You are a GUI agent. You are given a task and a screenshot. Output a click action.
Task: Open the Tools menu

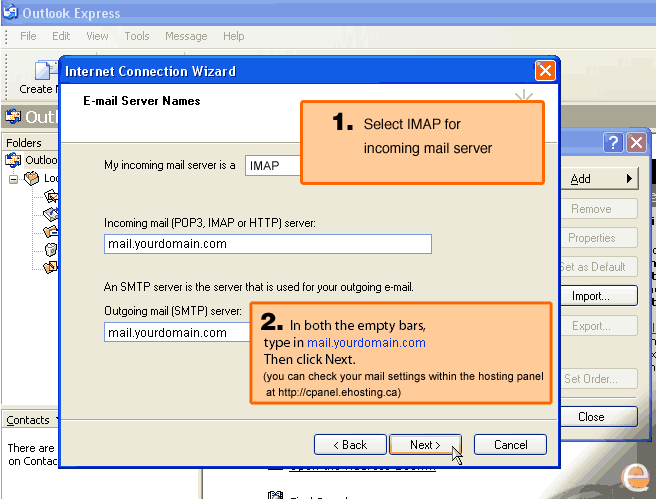pyautogui.click(x=137, y=36)
